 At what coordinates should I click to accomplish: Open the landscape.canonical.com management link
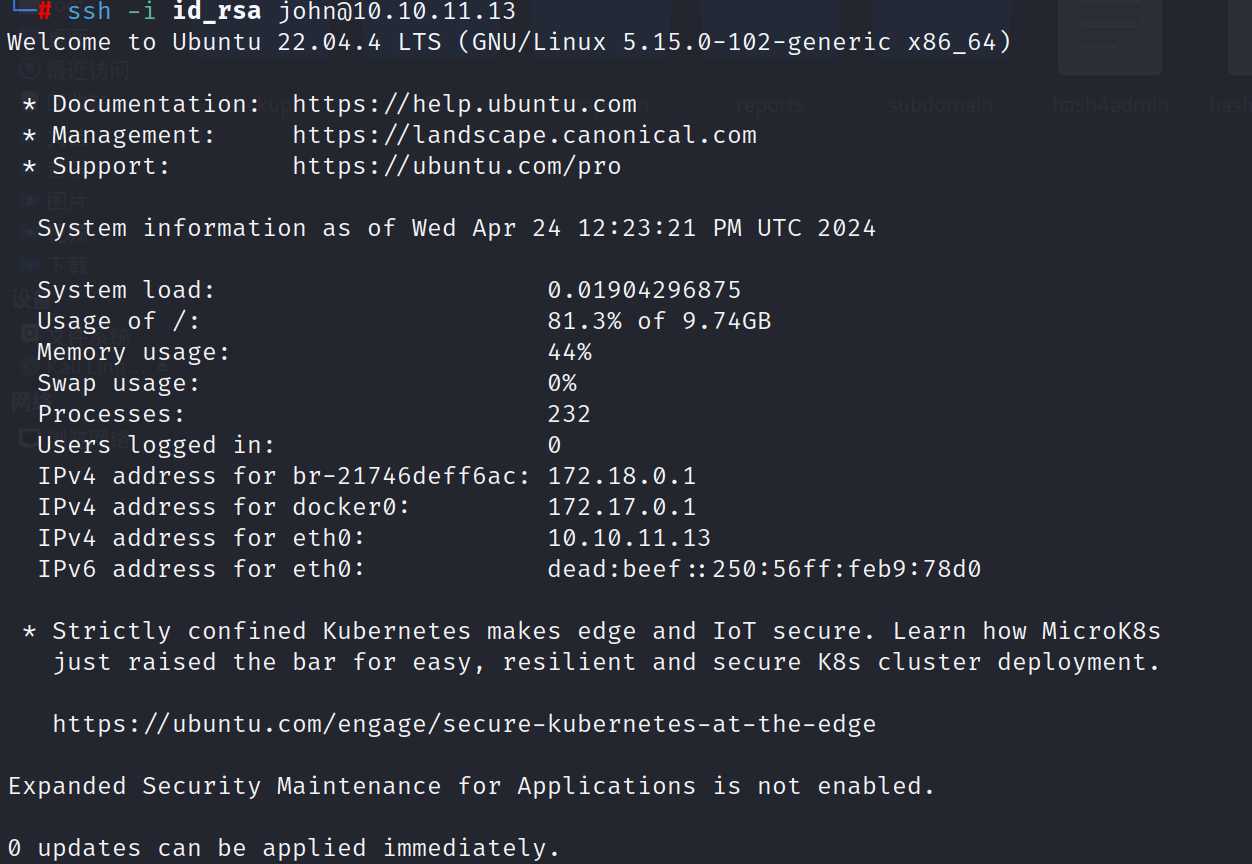pyautogui.click(x=524, y=135)
